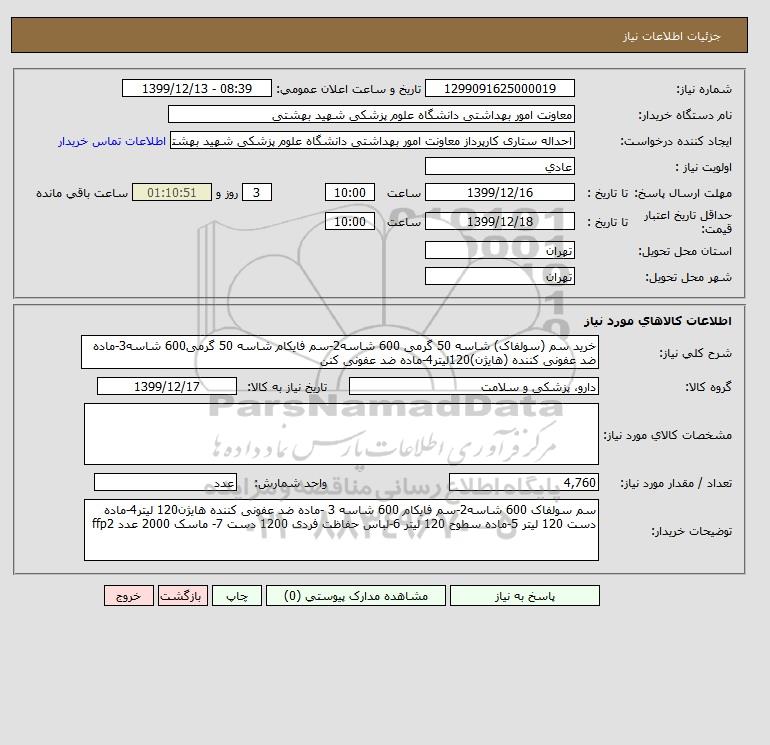This screenshot has width=770, height=745.
Task: Click the پاسخ به نیاز button
Action: (x=524, y=596)
